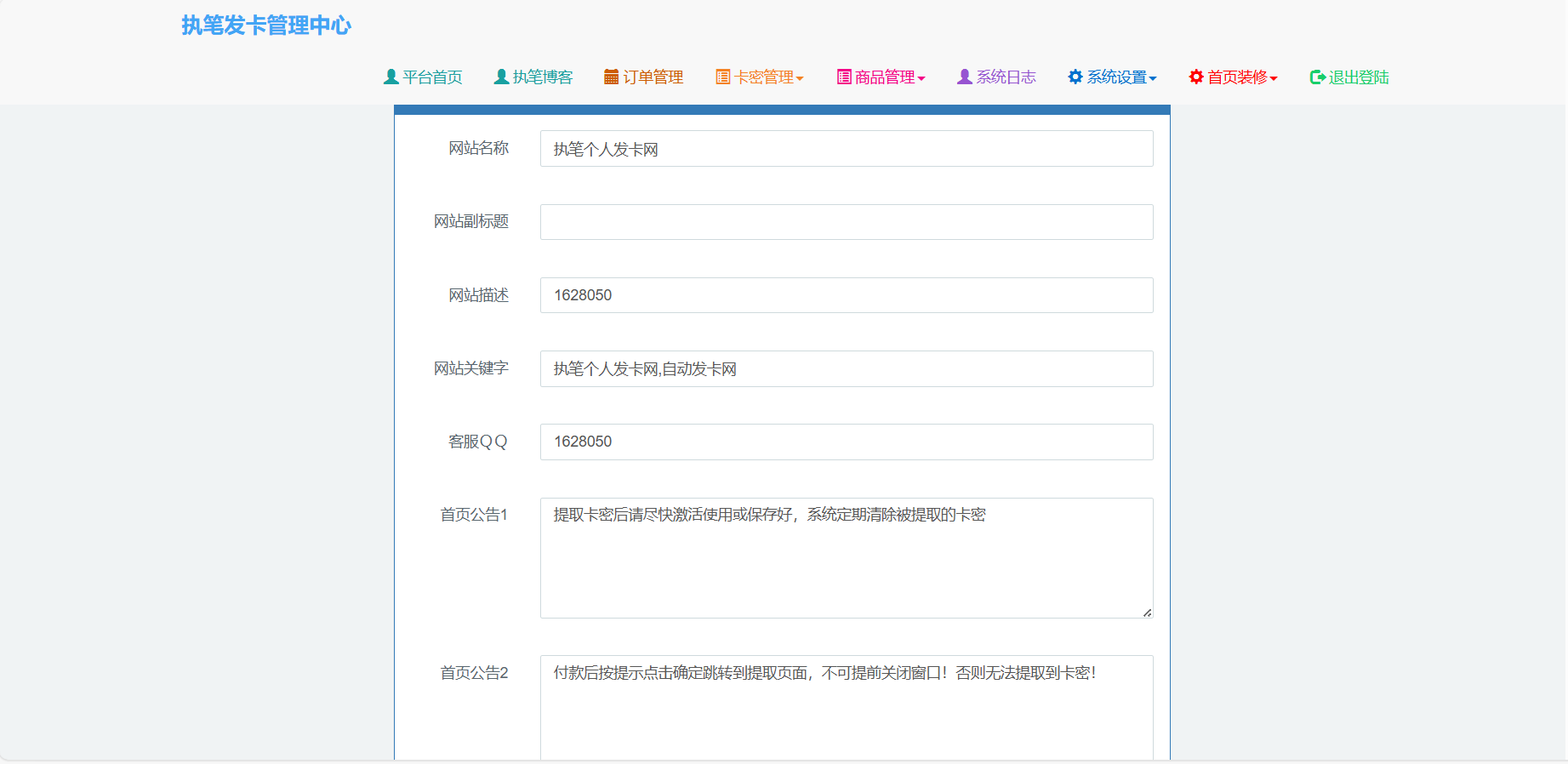Viewport: 1568px width, 764px height.
Task: Click the 客服QQ label
Action: coord(478,442)
